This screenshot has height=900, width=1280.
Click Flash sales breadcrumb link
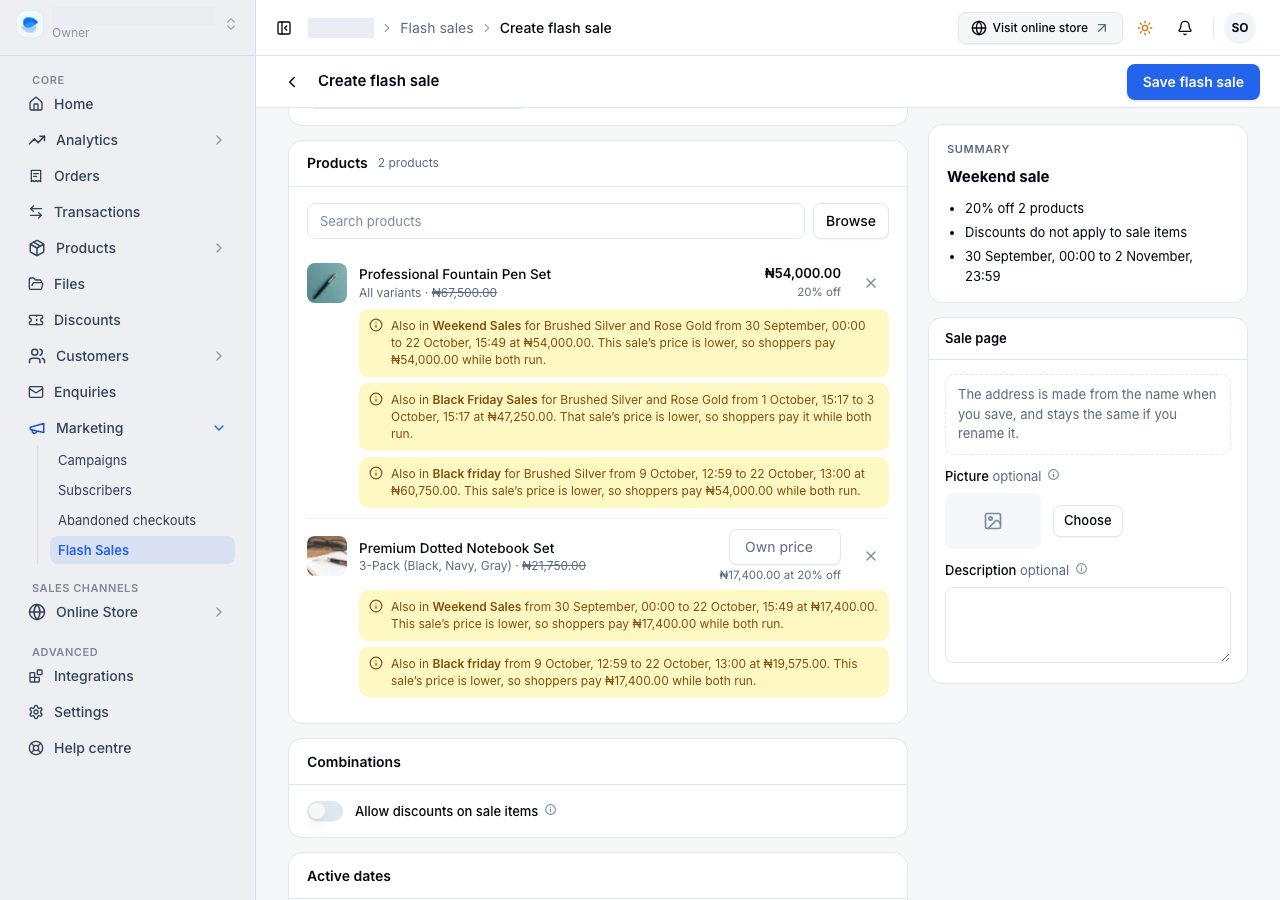[x=437, y=28]
